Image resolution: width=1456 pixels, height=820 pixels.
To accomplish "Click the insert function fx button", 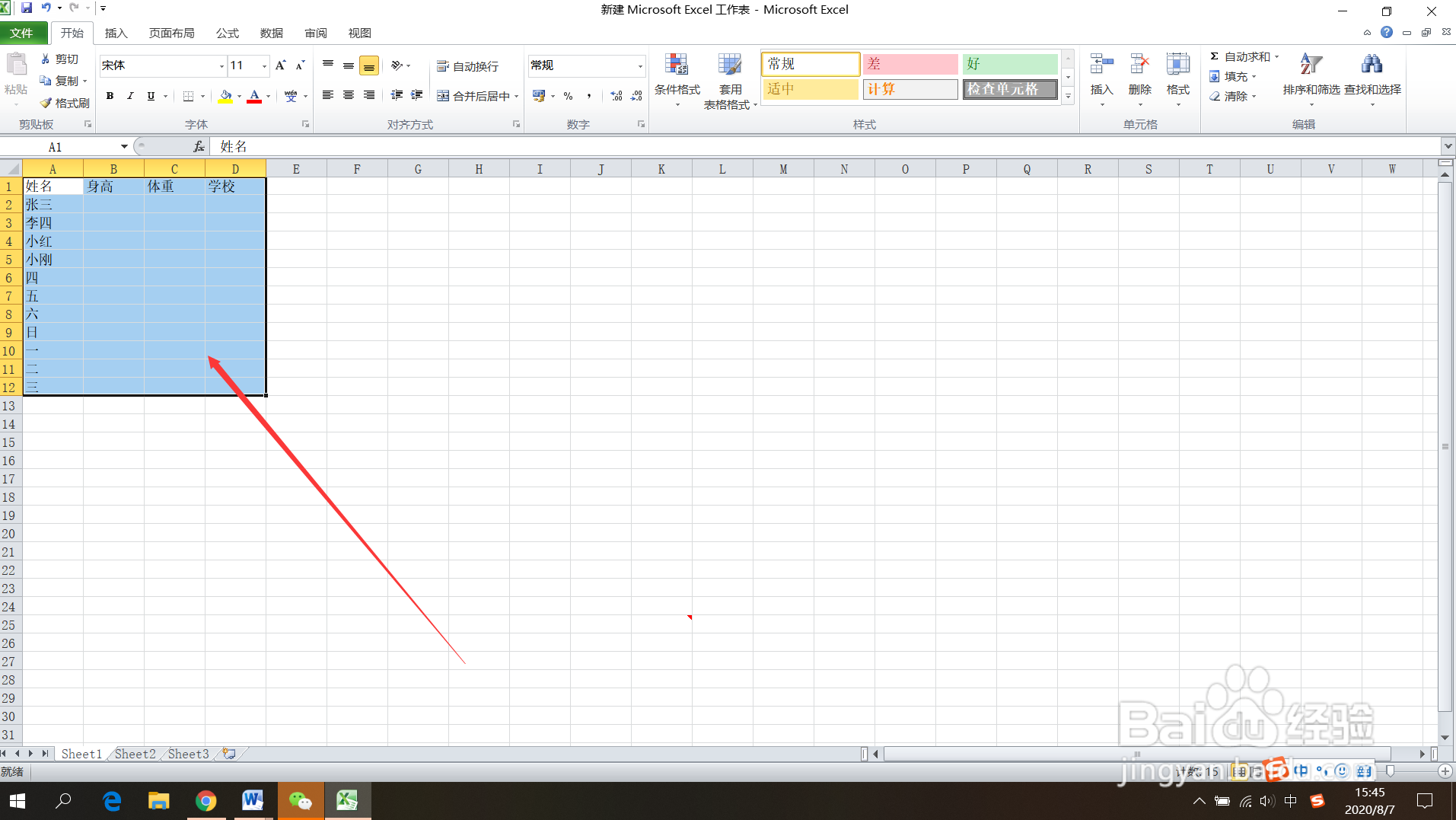I will 199,146.
